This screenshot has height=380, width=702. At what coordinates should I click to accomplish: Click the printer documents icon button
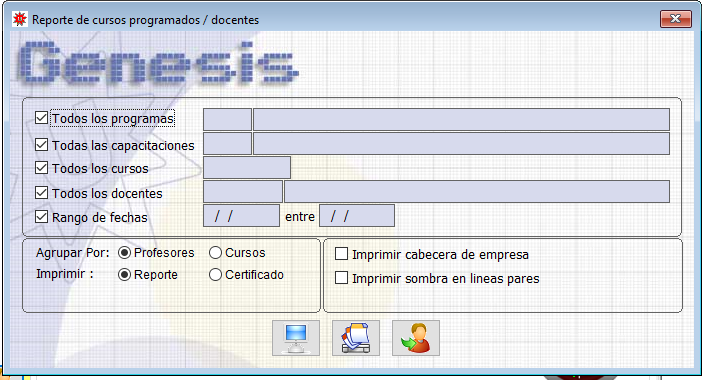(x=356, y=338)
